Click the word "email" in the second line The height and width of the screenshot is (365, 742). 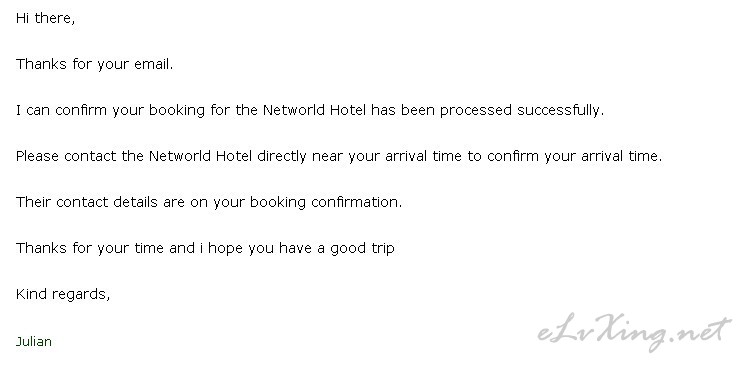pyautogui.click(x=151, y=64)
